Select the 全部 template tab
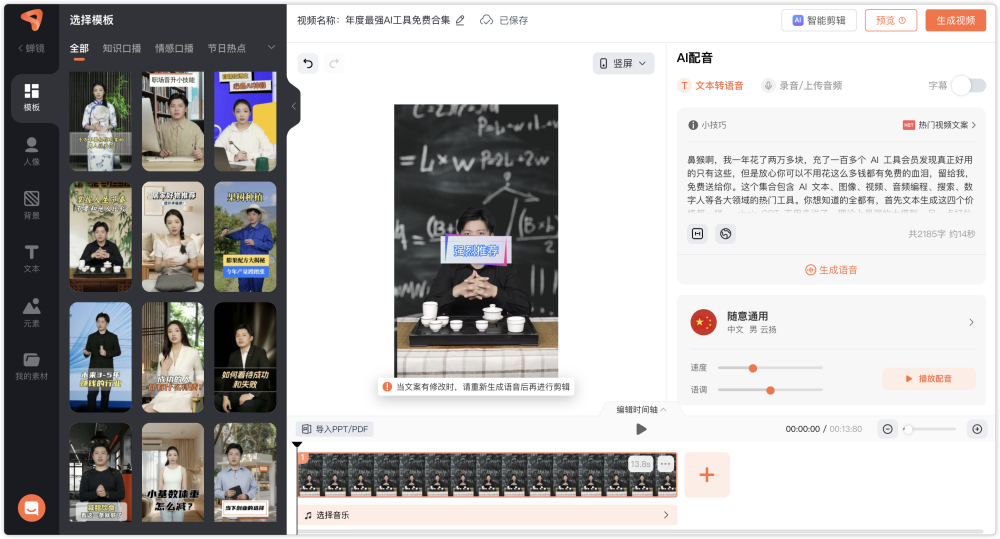The height and width of the screenshot is (539, 1000). (79, 48)
